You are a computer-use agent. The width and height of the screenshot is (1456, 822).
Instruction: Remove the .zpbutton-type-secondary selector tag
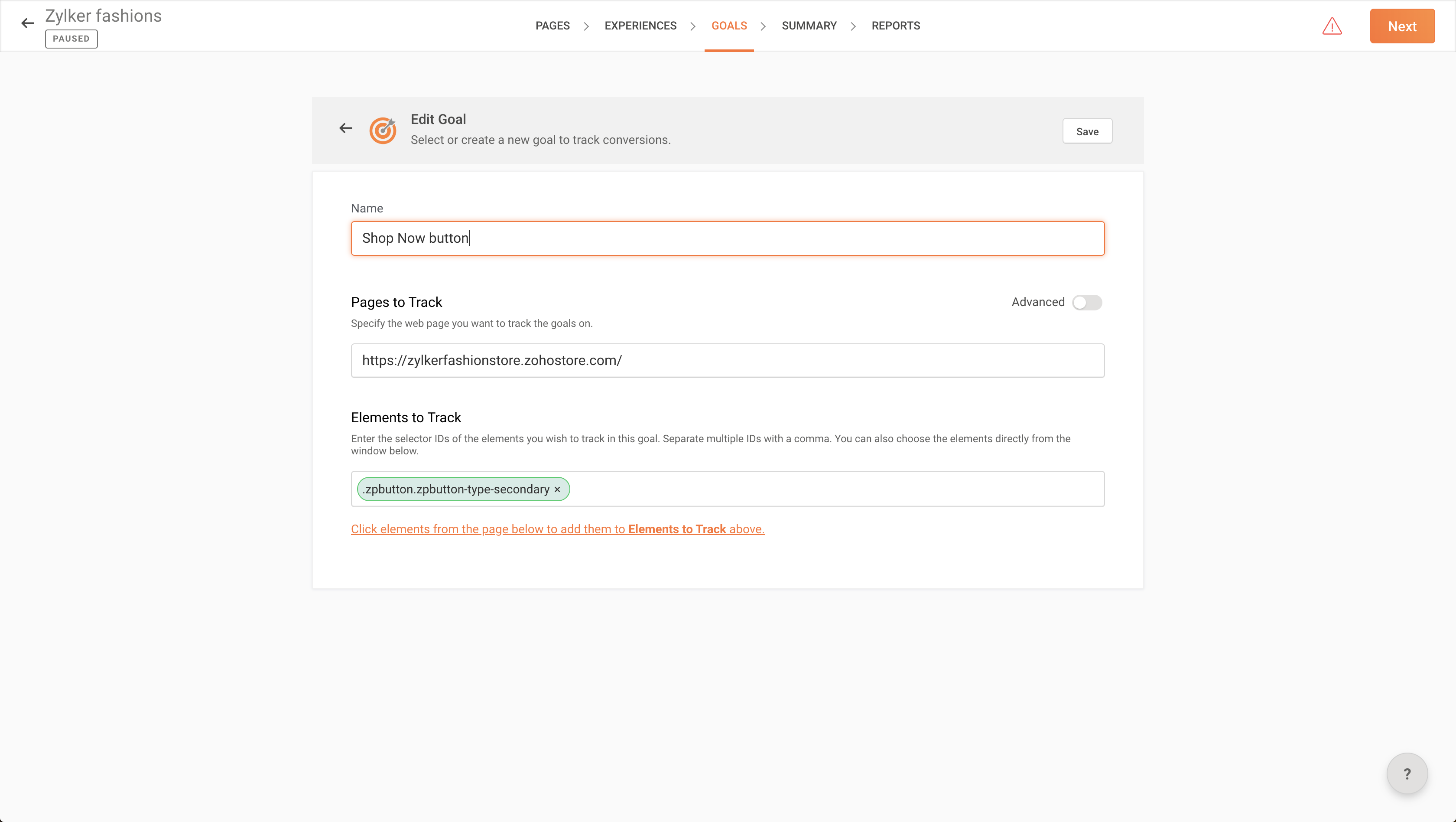click(x=557, y=489)
